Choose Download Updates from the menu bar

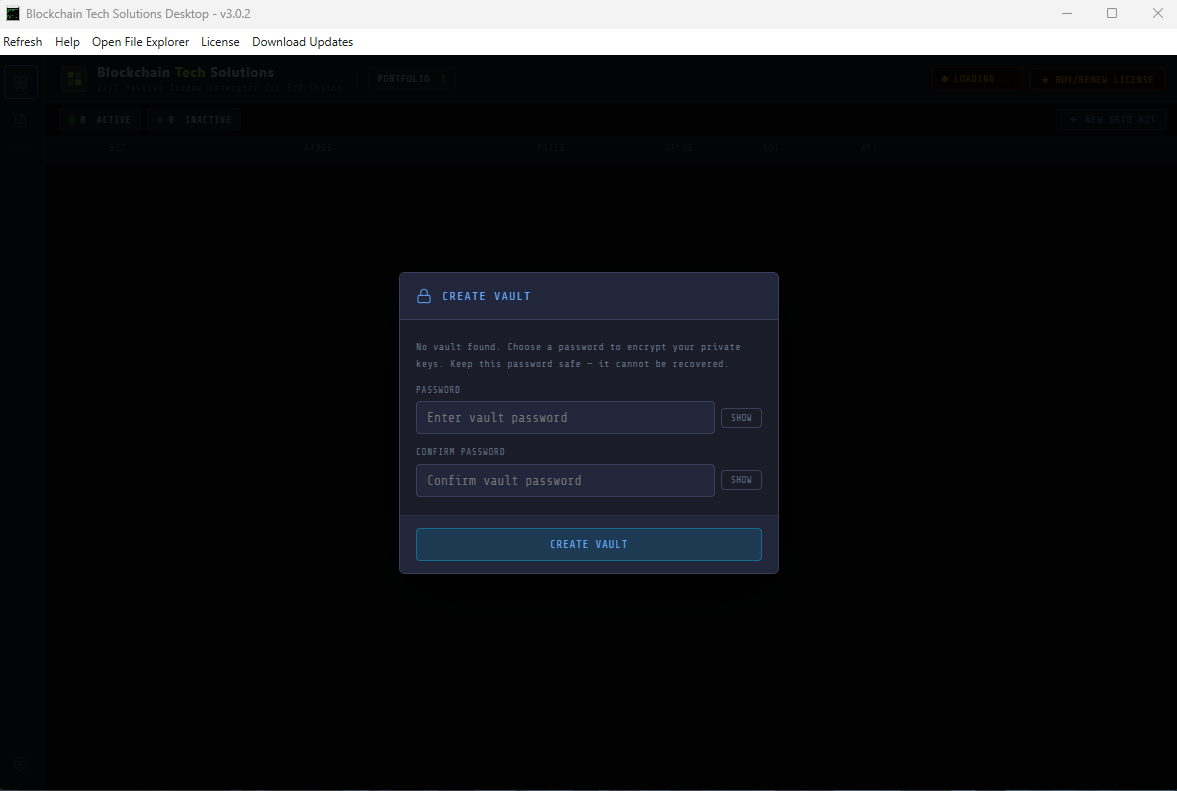303,42
